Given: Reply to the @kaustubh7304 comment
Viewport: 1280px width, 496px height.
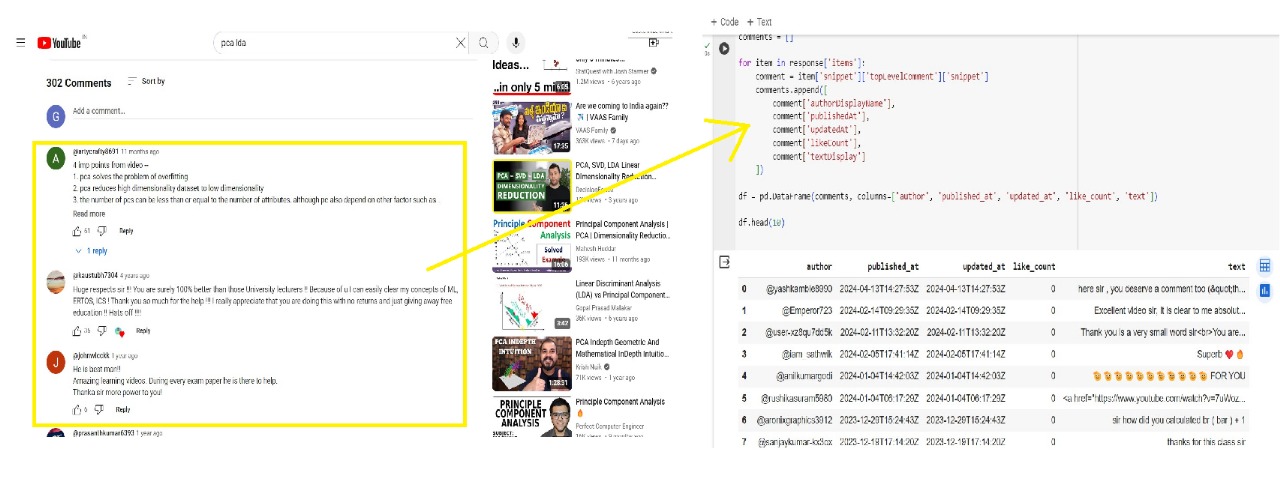Looking at the screenshot, I should (x=144, y=330).
